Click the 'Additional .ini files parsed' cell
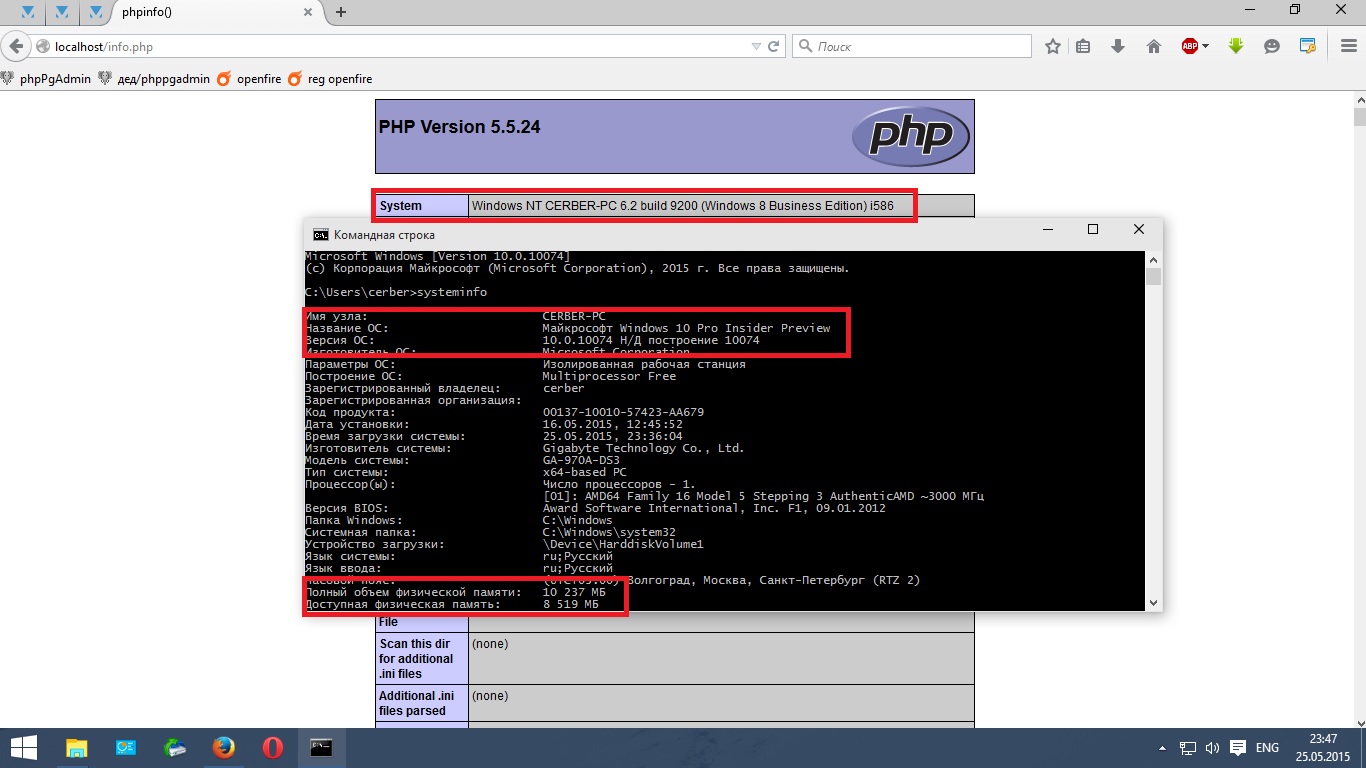This screenshot has width=1366, height=768. coord(422,703)
